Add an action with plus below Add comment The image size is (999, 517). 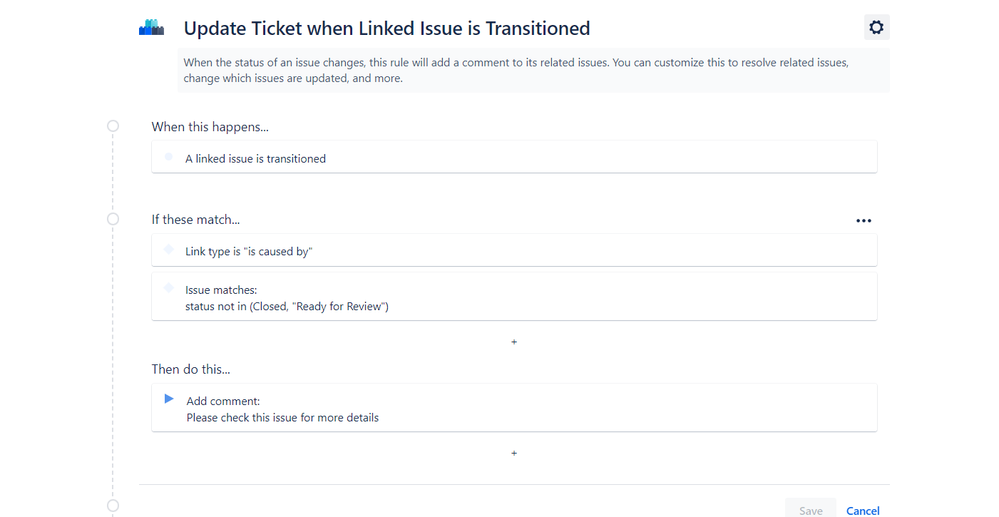(514, 453)
